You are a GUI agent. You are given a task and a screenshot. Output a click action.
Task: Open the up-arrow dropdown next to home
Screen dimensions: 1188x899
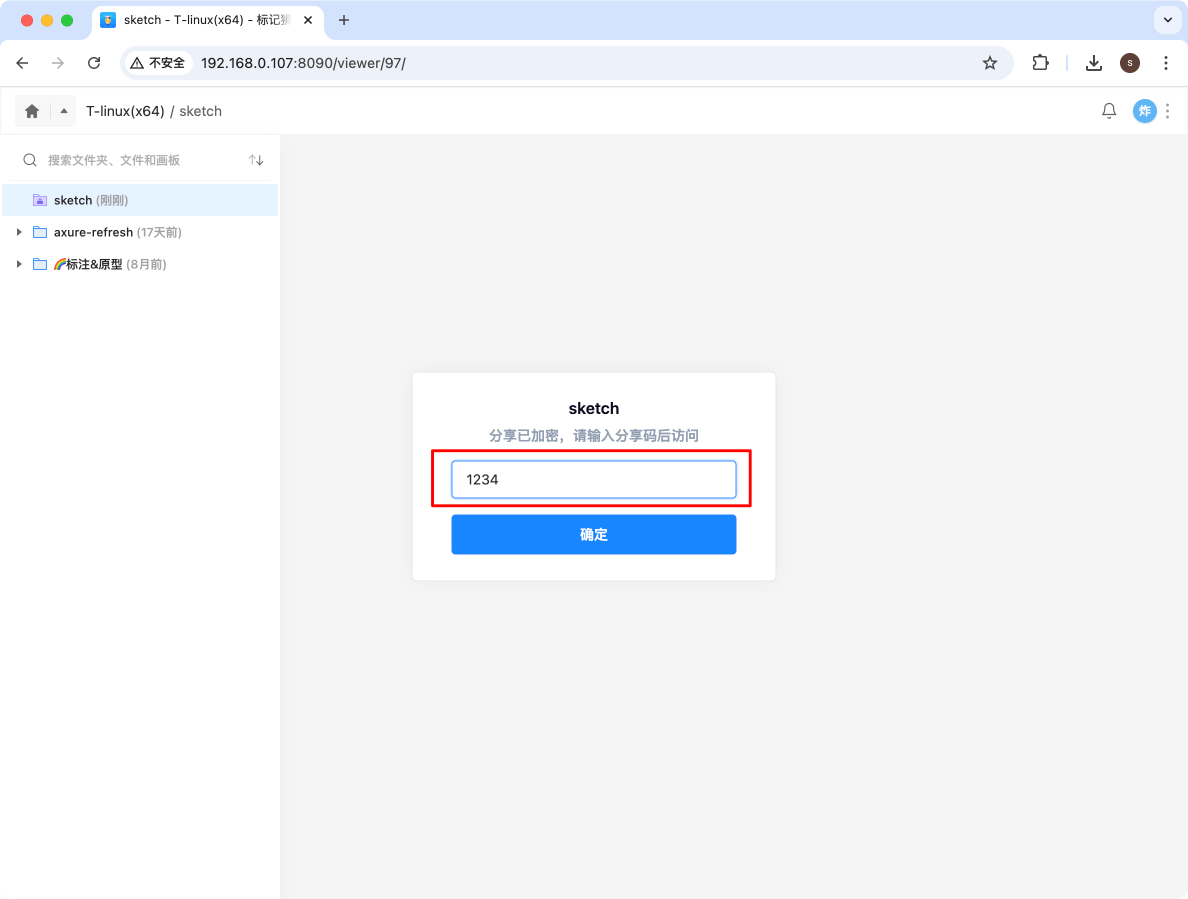click(64, 111)
